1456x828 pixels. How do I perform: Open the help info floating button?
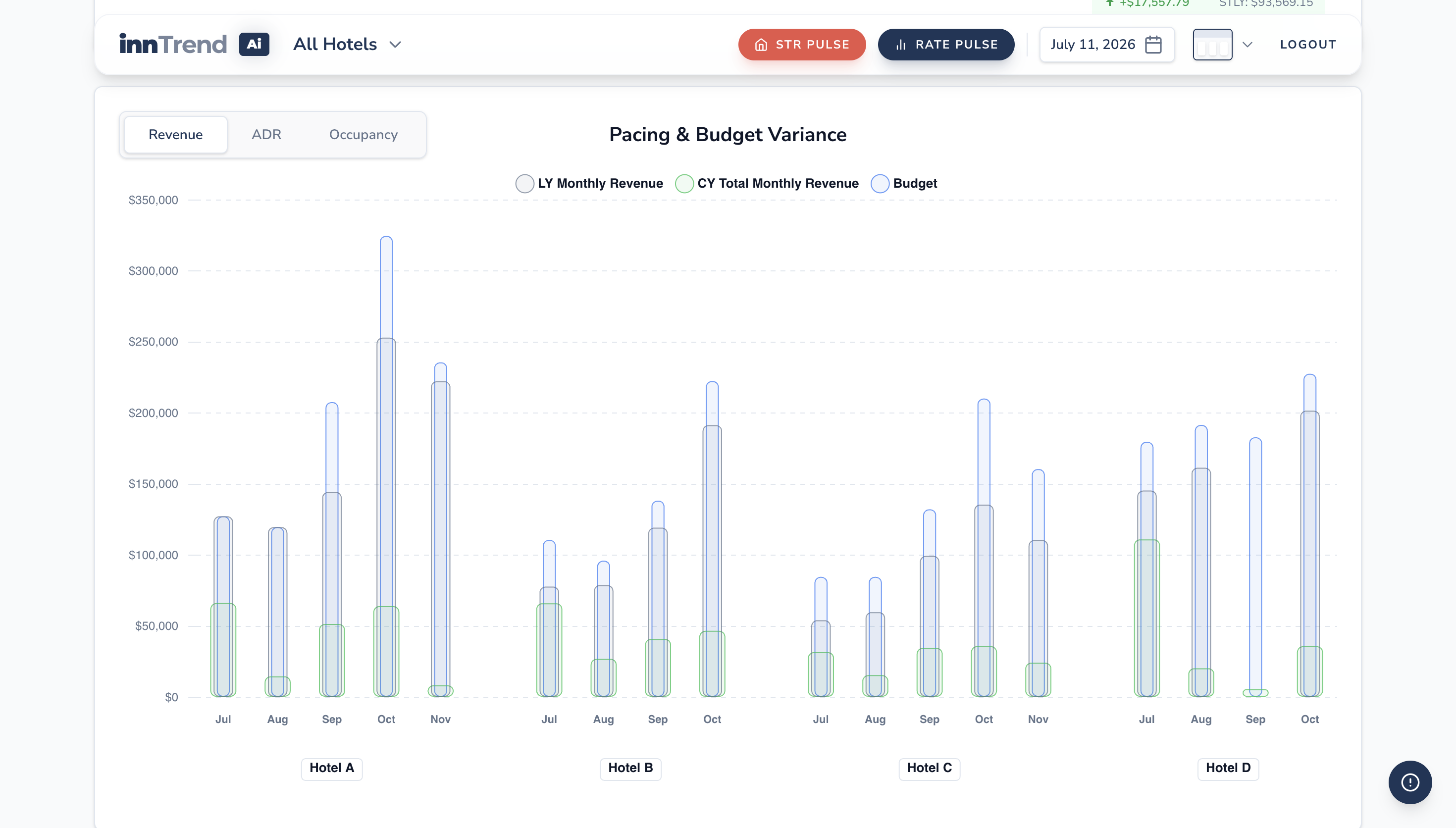coord(1410,782)
